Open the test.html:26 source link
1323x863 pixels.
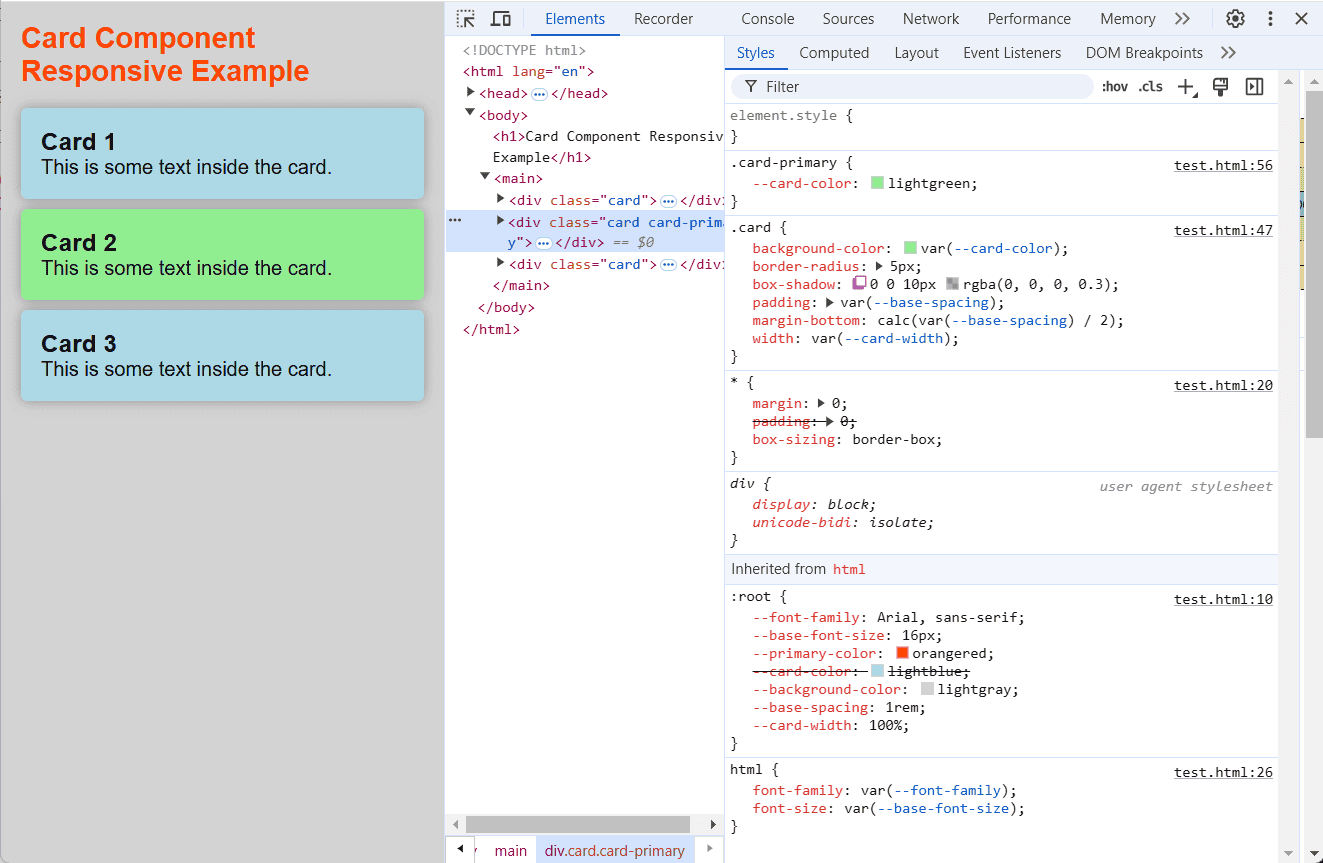coord(1223,772)
